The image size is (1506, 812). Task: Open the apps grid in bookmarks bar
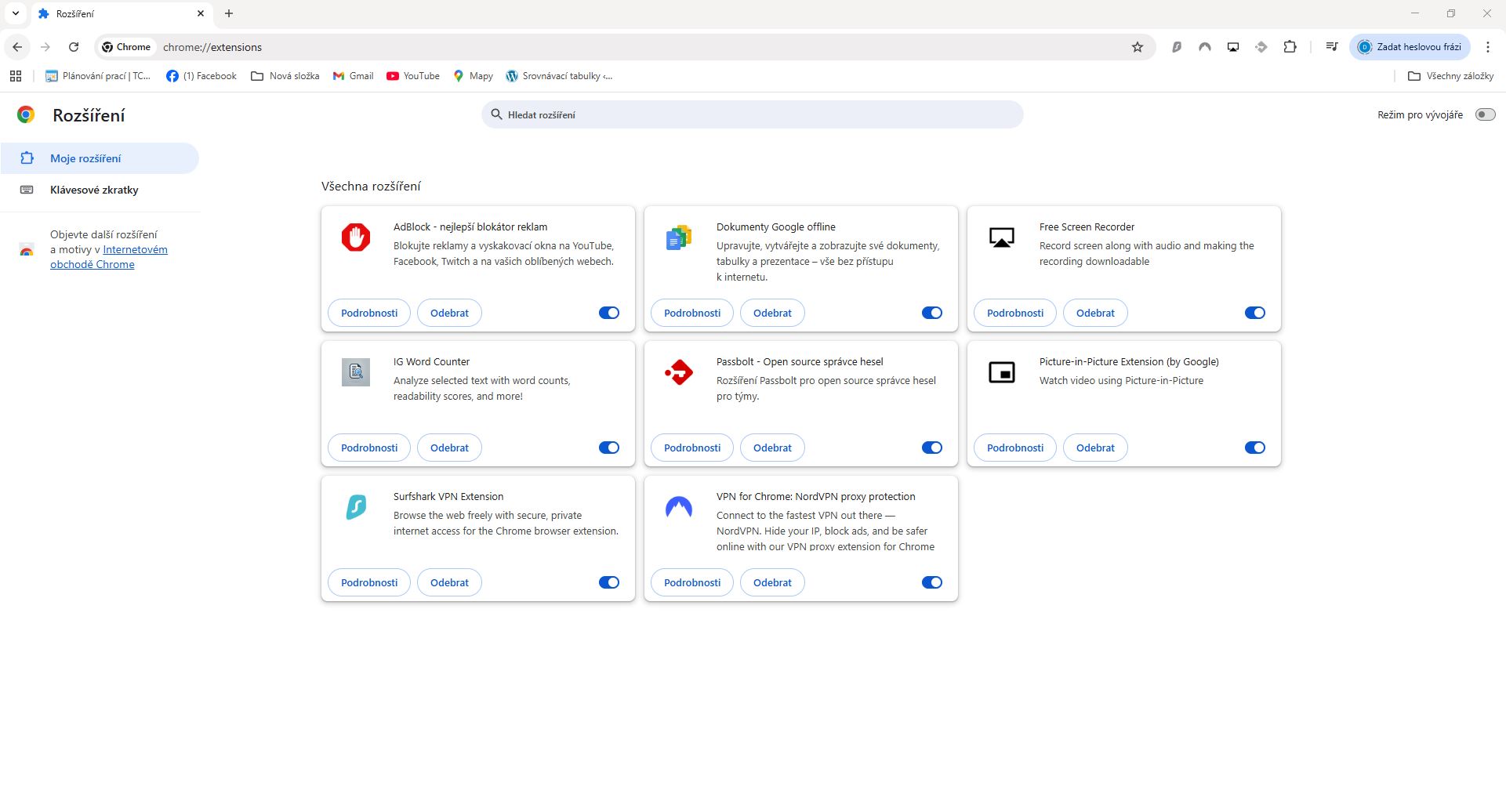[x=15, y=76]
